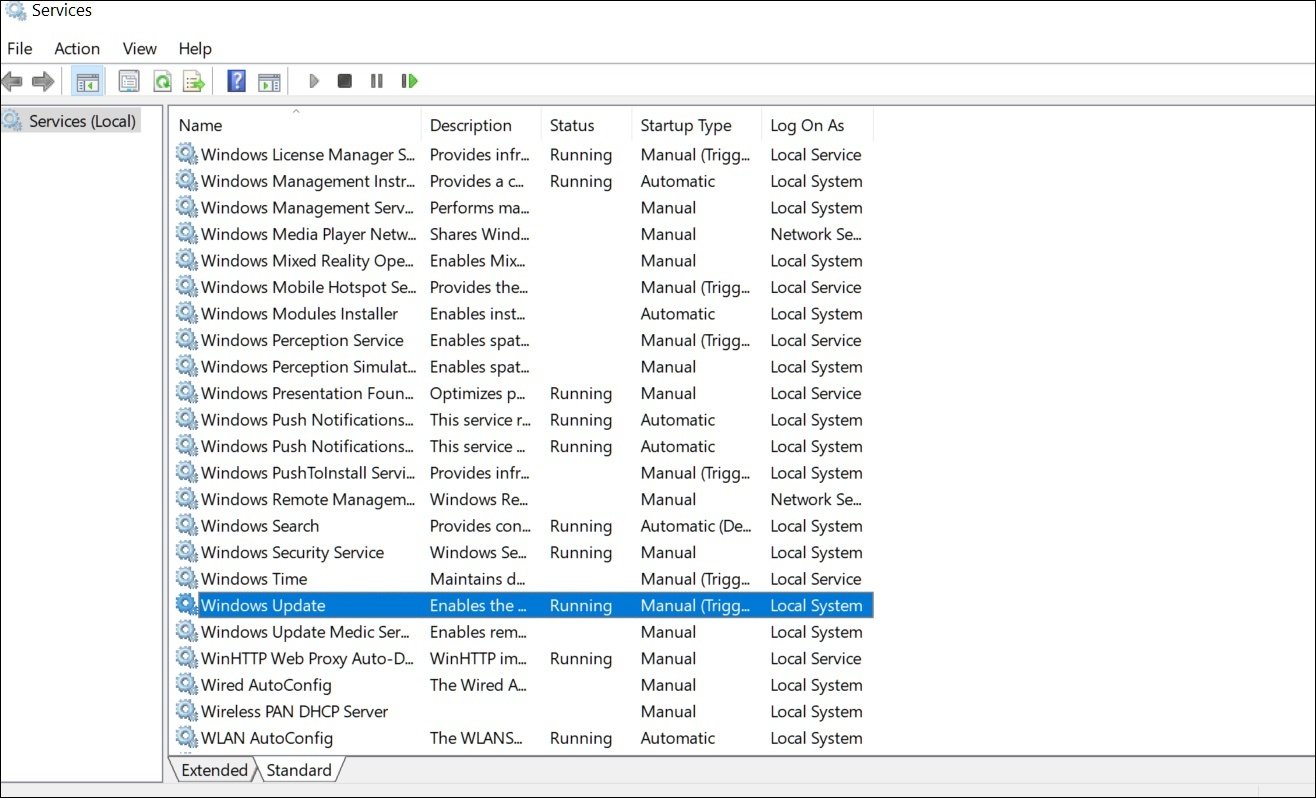
Task: Click gear icon beside Windows Perception Service
Action: (x=186, y=340)
